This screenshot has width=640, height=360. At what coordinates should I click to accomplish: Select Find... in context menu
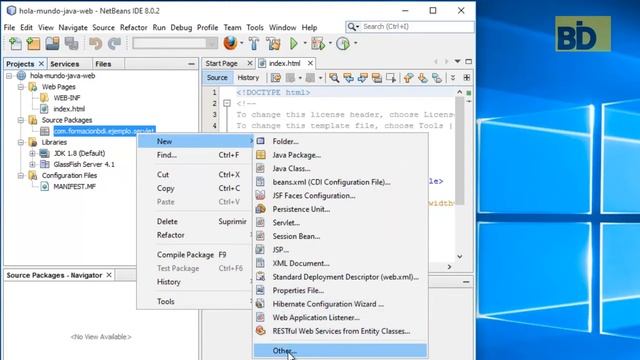tap(195, 155)
